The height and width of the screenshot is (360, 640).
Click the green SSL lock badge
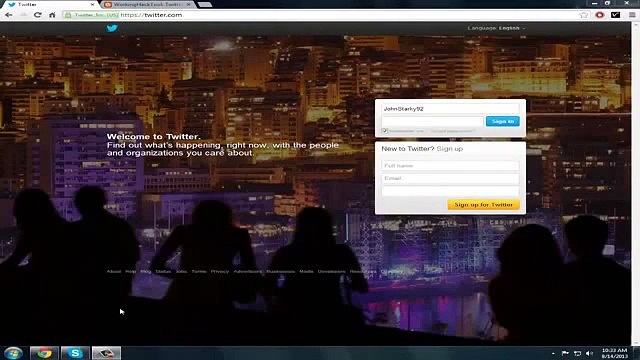(x=92, y=15)
